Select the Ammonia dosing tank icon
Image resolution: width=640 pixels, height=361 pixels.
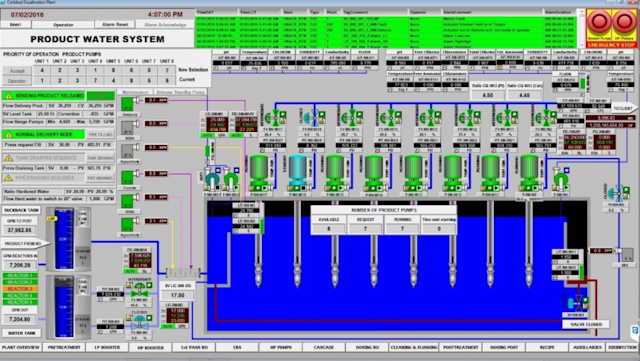coord(128,104)
